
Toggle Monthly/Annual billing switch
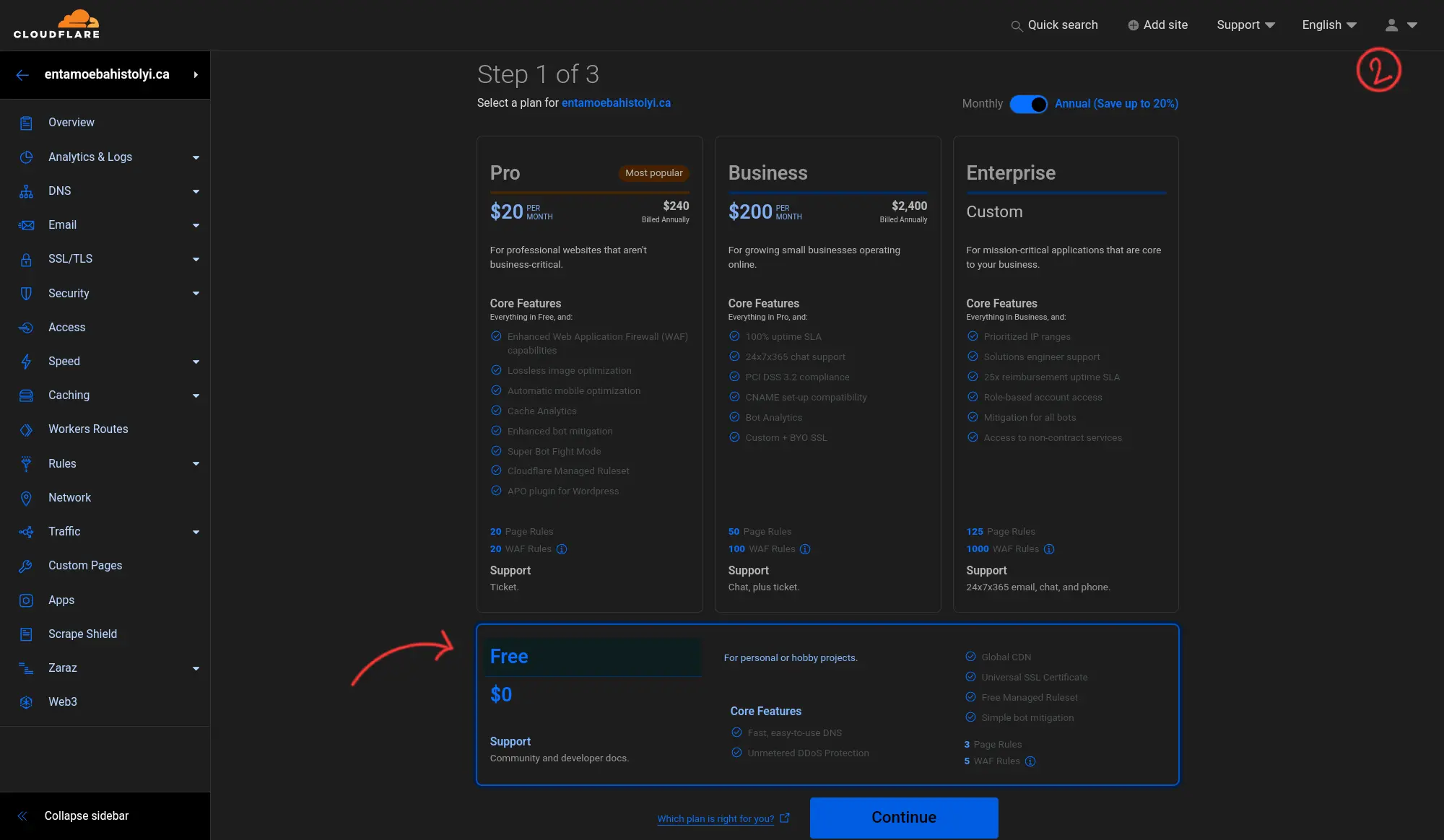click(1028, 104)
